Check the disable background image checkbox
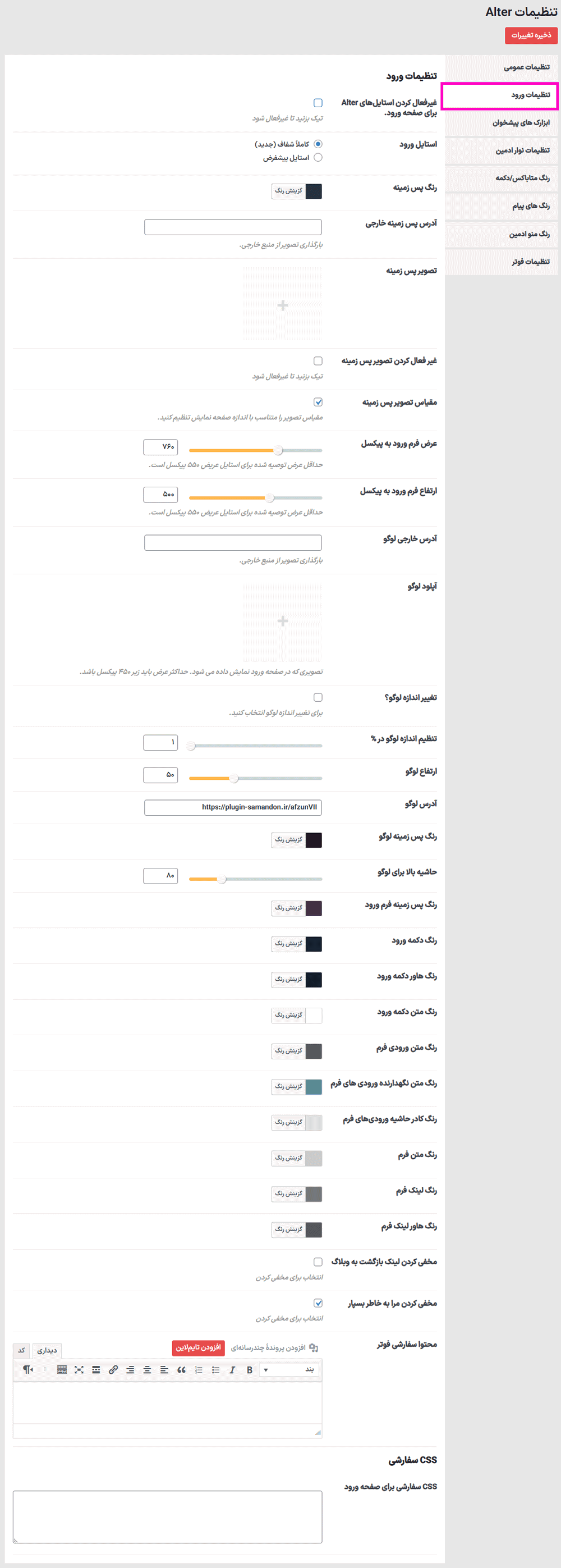 (318, 361)
